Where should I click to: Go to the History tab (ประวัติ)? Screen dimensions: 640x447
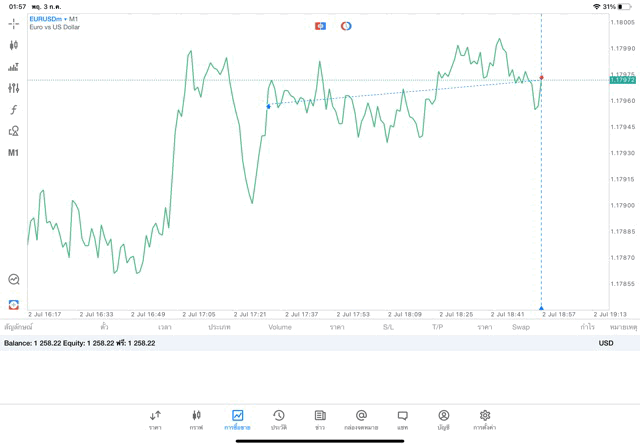279,420
